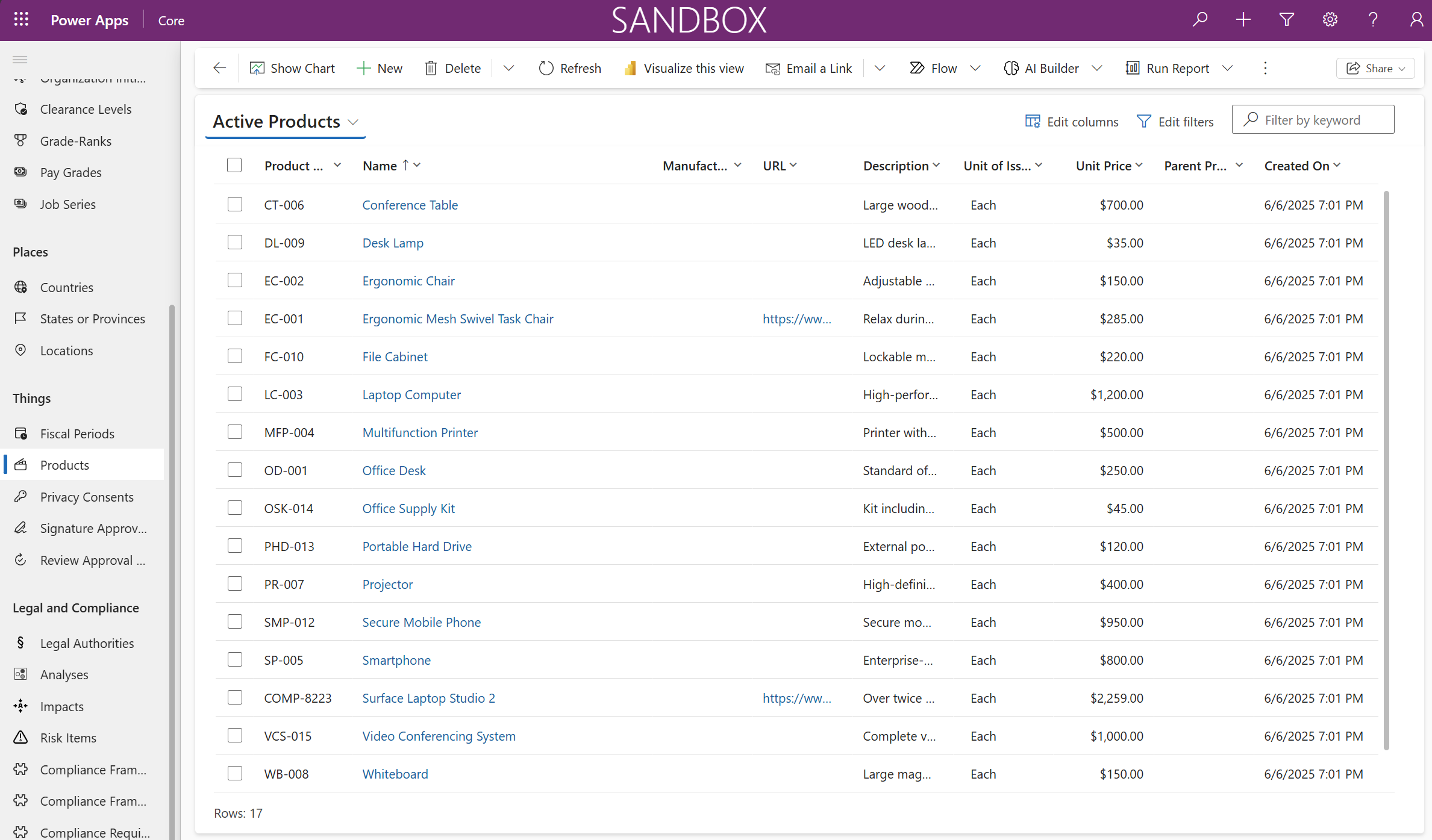
Task: Check the Office Desk row checkbox
Action: point(235,470)
